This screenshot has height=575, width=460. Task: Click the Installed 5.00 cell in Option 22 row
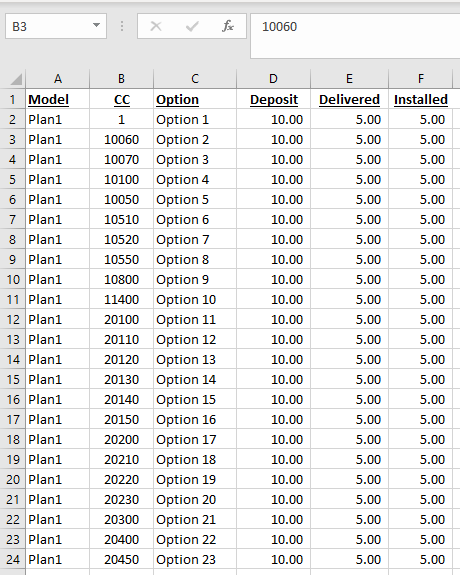coord(420,539)
